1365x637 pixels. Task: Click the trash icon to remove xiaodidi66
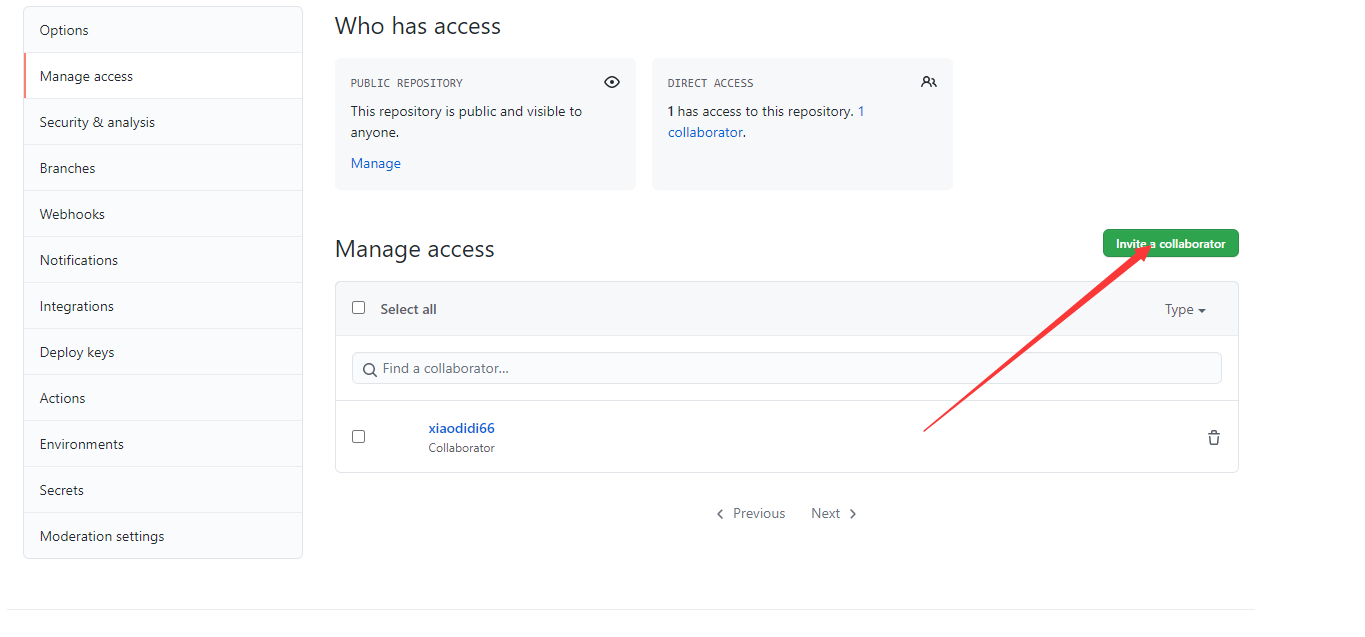point(1213,437)
